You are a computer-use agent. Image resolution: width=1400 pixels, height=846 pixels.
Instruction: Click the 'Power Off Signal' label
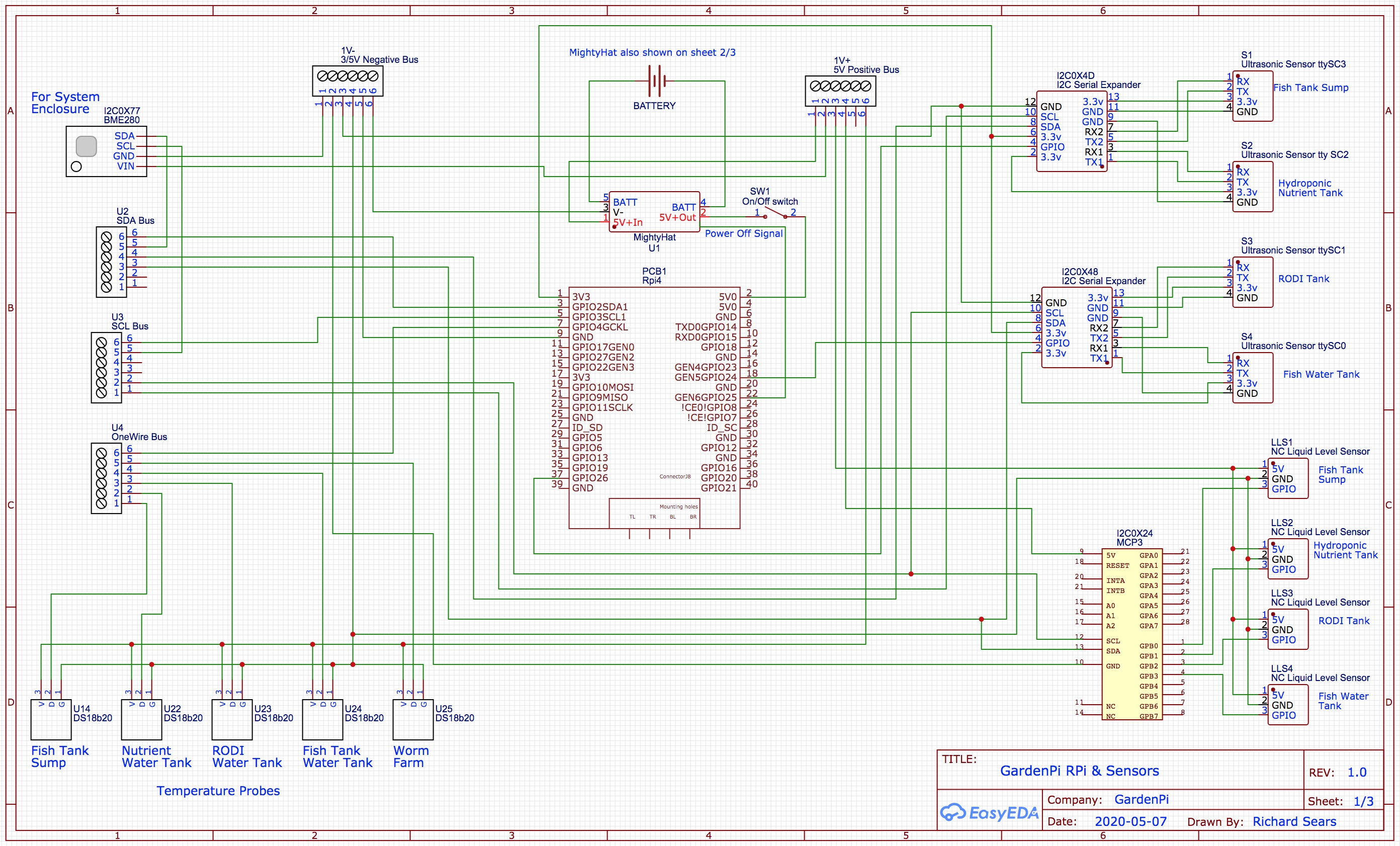(744, 233)
